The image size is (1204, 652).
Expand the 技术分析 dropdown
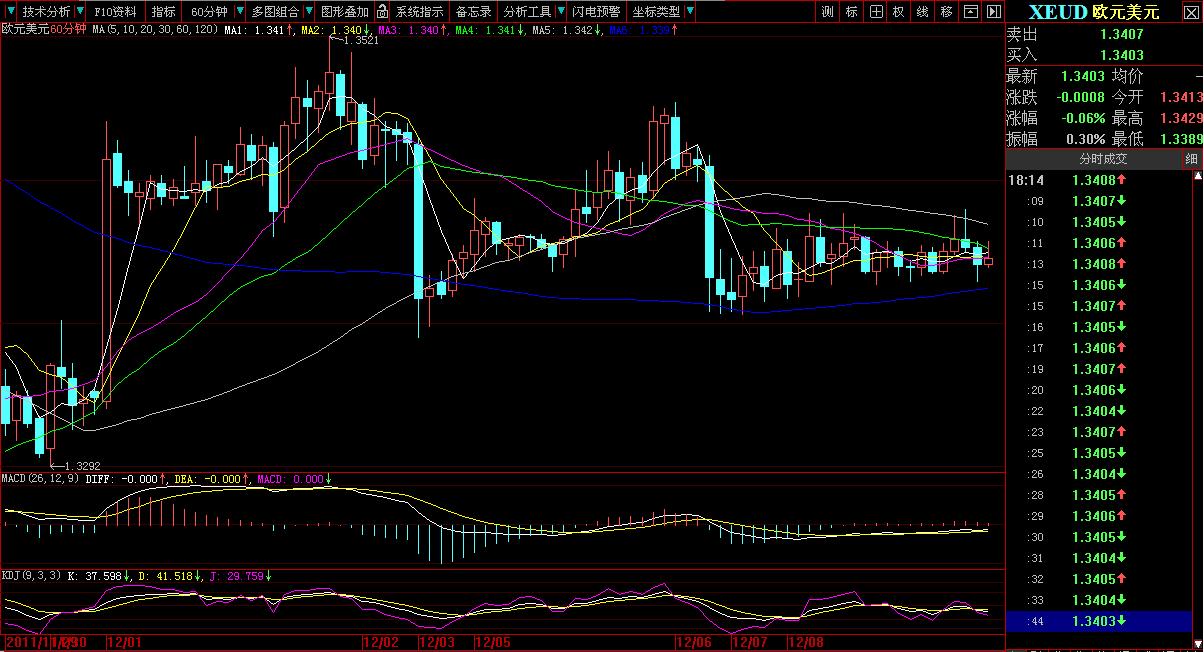pos(78,12)
